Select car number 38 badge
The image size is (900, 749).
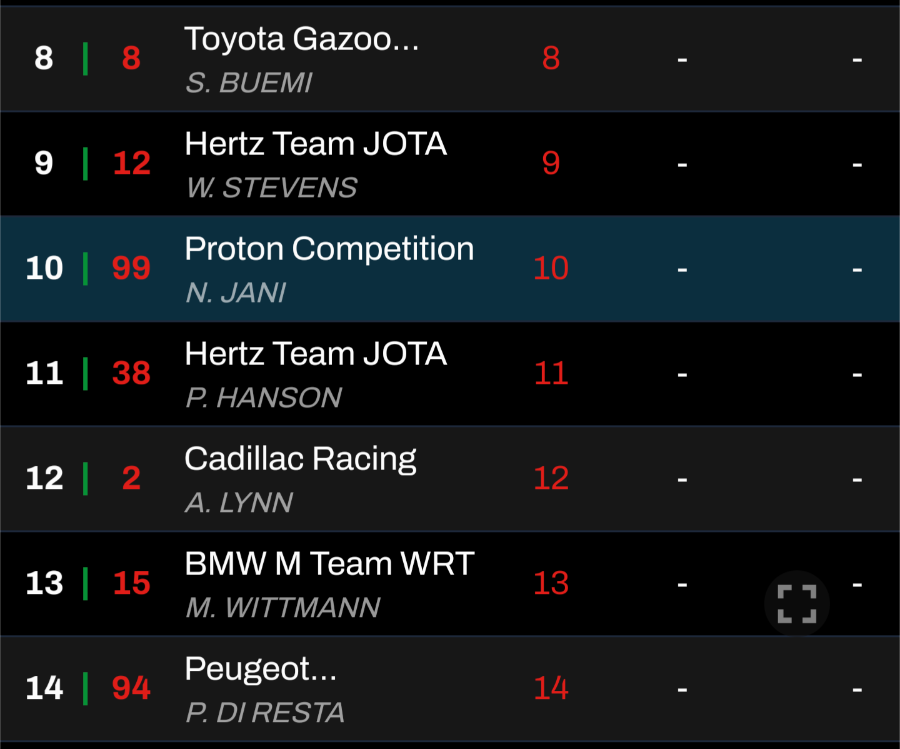131,373
